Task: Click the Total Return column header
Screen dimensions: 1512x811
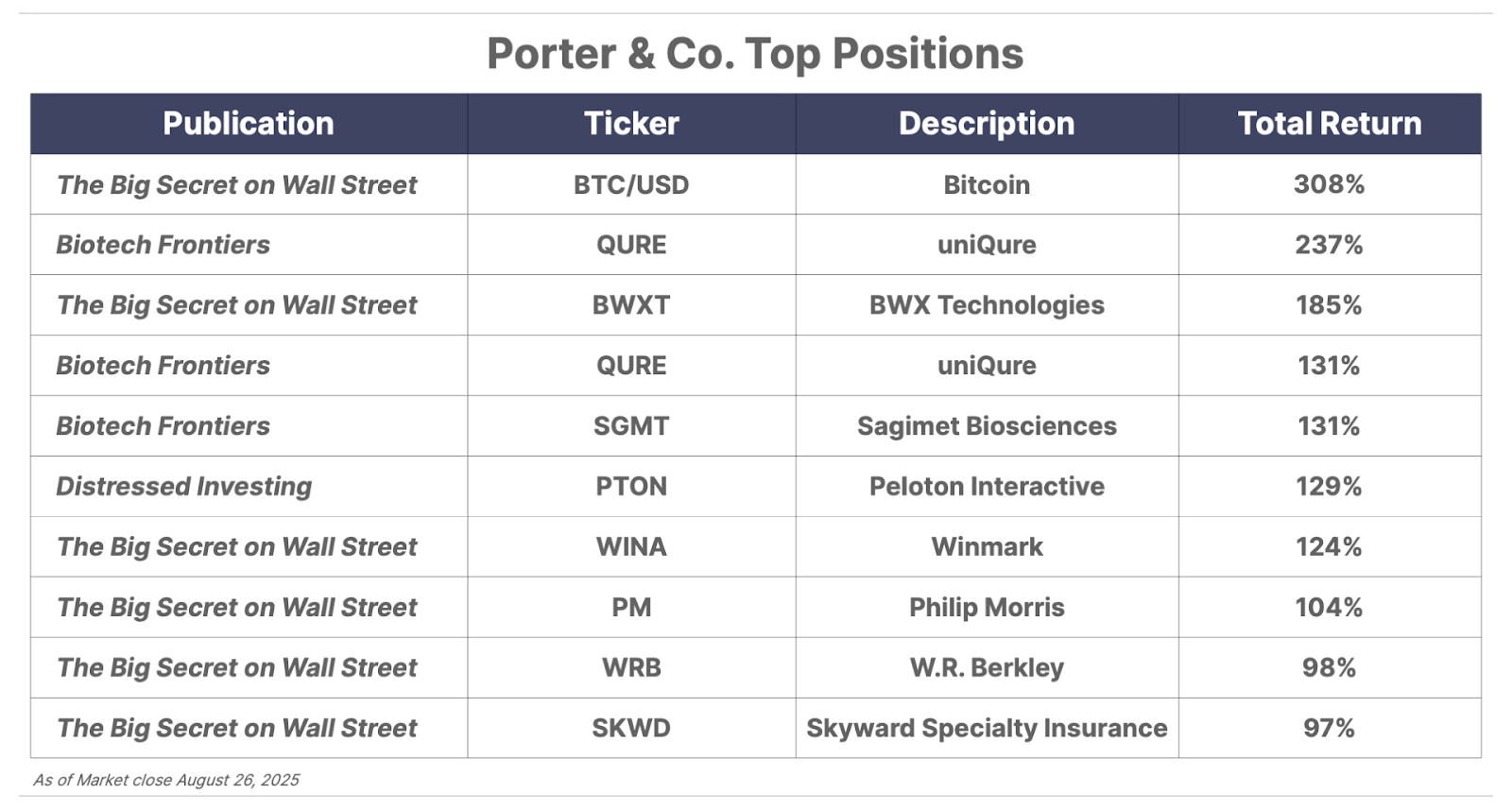Action: [1330, 124]
